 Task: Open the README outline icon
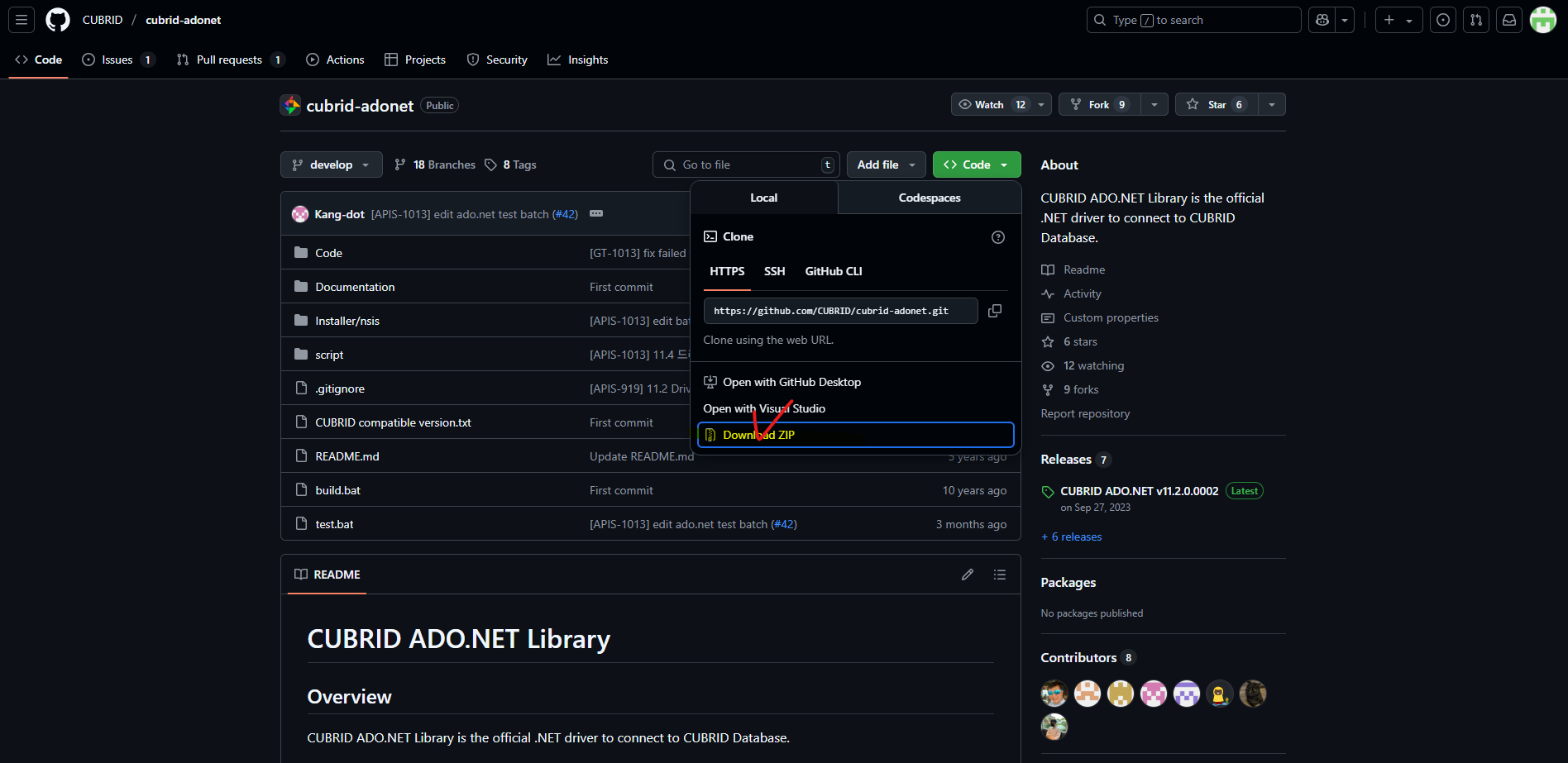pos(1000,575)
